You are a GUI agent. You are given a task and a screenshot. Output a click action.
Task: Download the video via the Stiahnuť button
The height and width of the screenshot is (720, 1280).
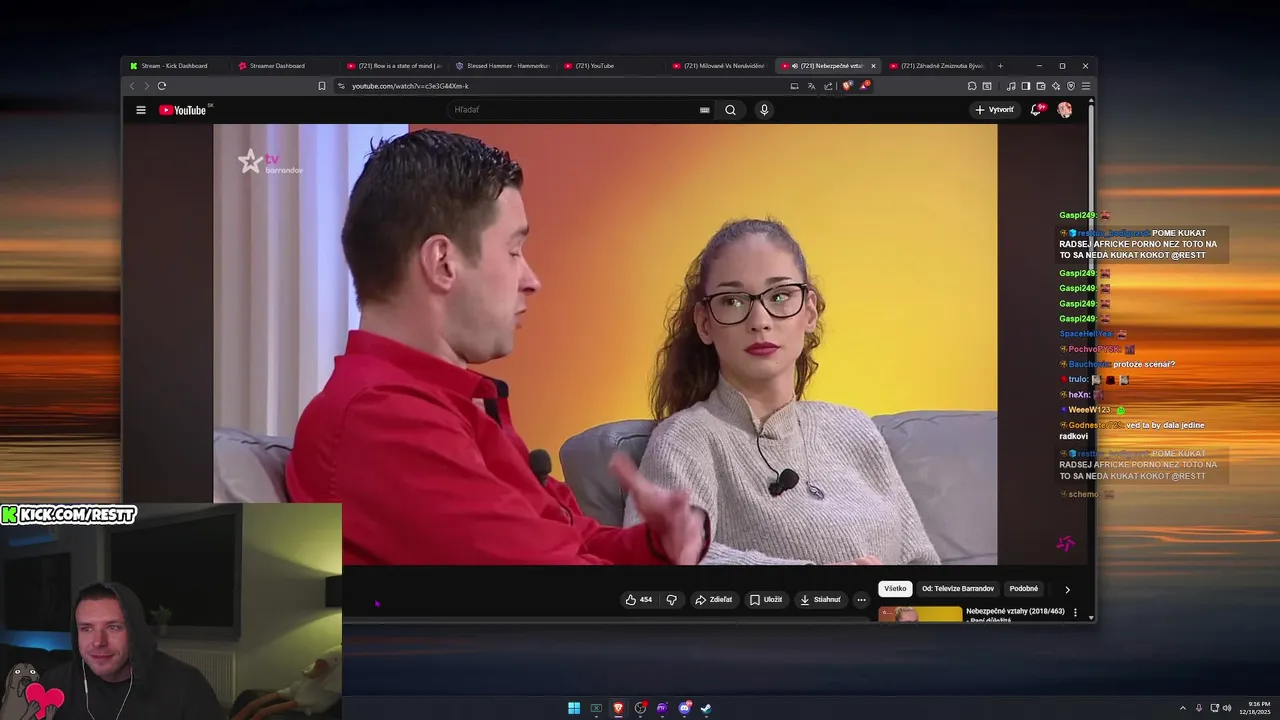pyautogui.click(x=821, y=600)
